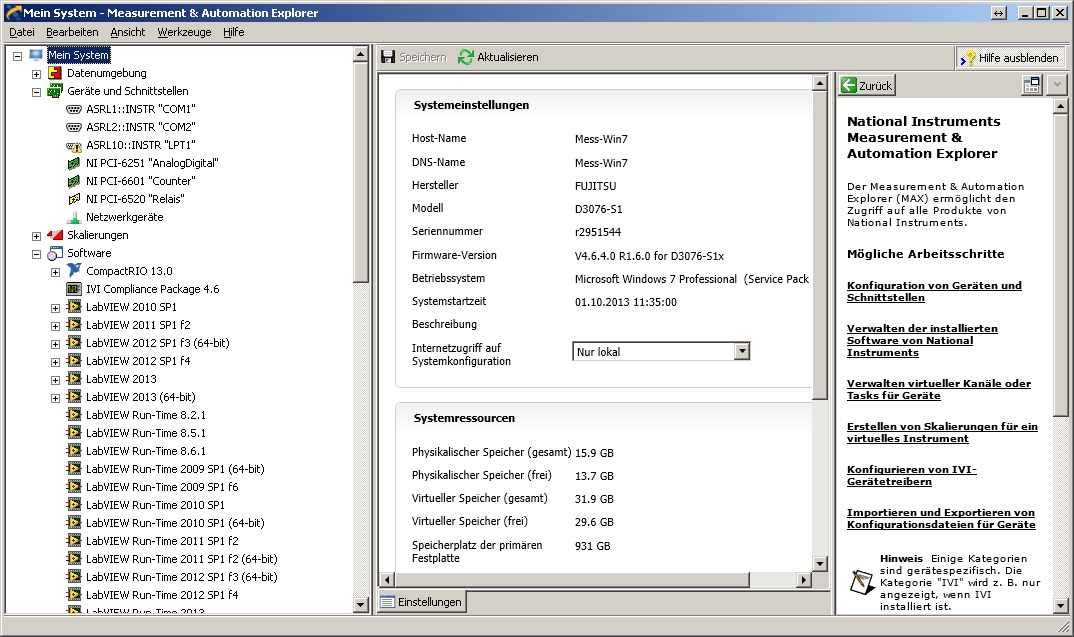The image size is (1074, 637).
Task: Click the LabVIEW Run-Time 2012 SP1 f4 icon
Action: (x=74, y=595)
